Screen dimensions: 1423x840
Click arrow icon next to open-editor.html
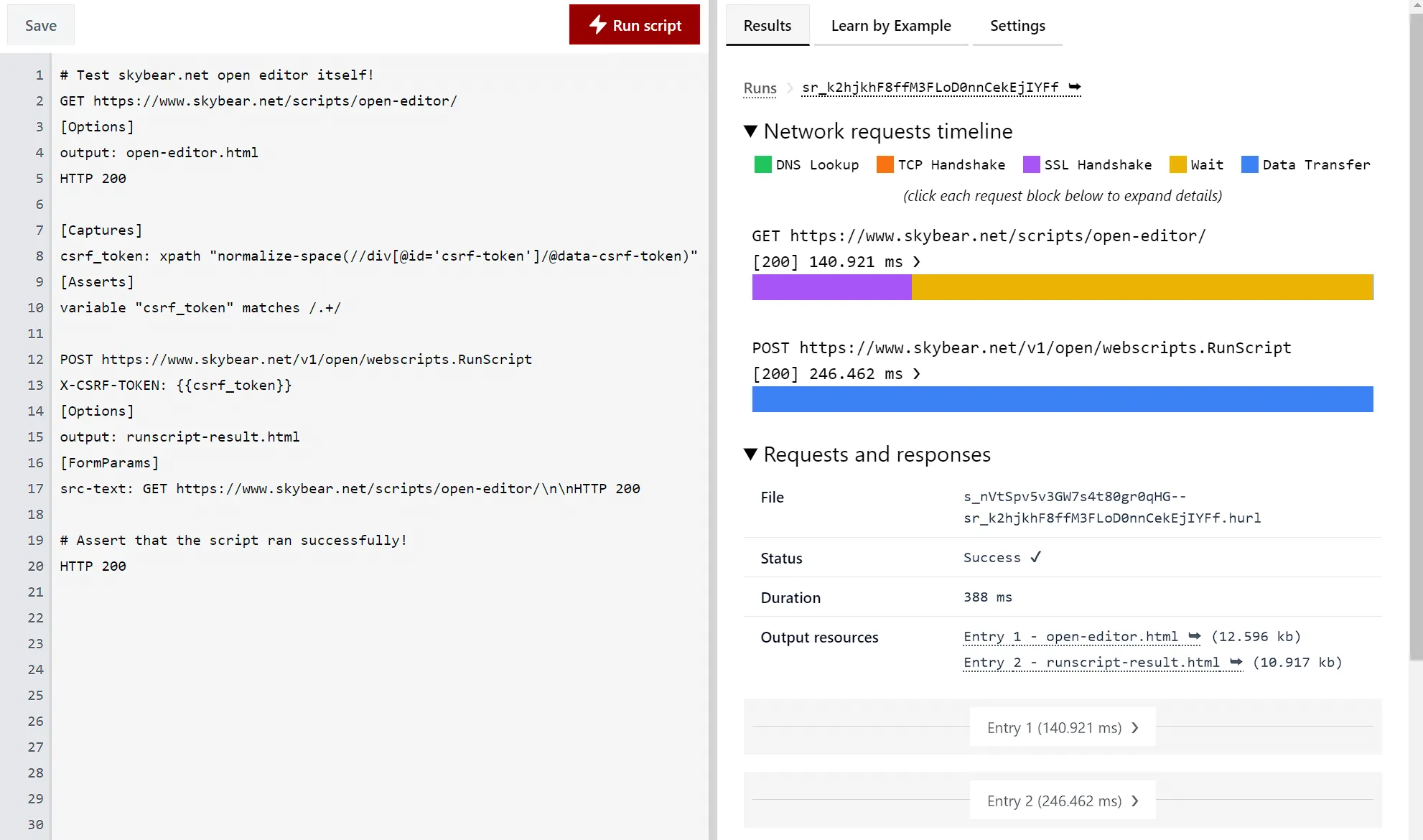click(x=1195, y=636)
